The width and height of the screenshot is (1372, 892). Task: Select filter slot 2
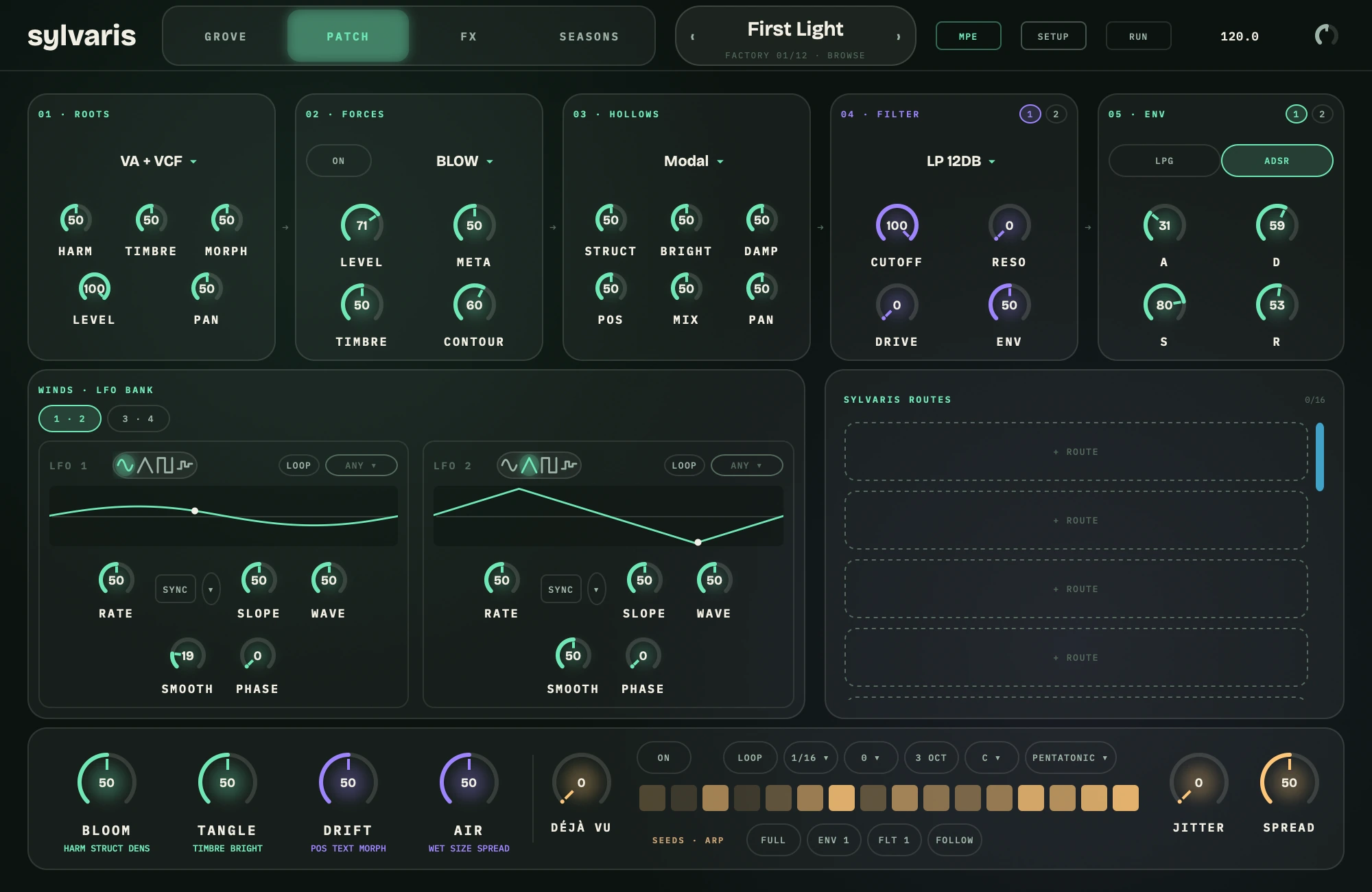click(1056, 114)
